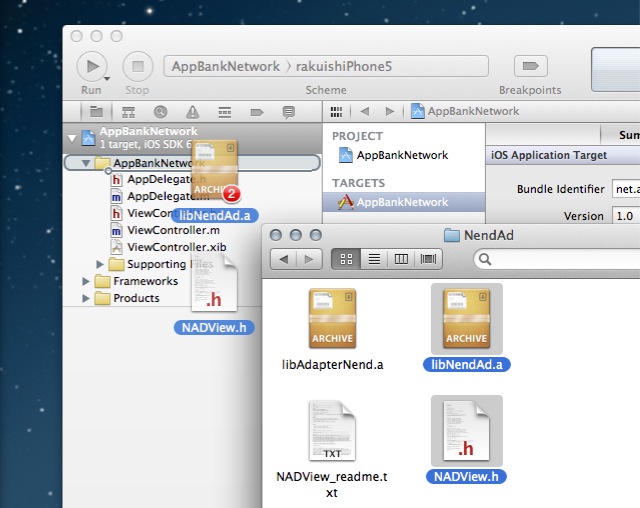
Task: Select AppBankNetwork under PROJECT
Action: (x=402, y=155)
